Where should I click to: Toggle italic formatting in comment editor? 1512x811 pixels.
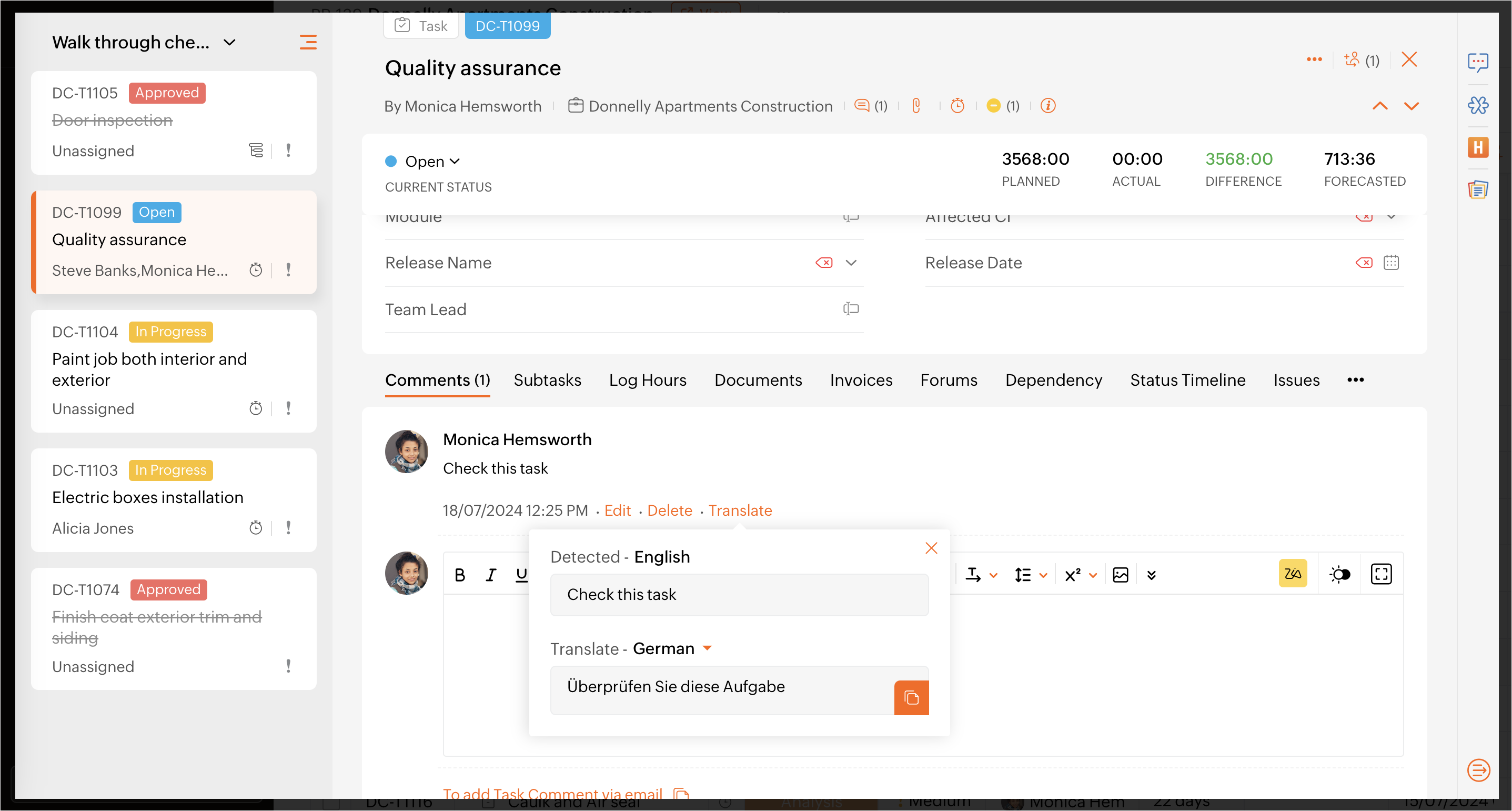[x=491, y=575]
